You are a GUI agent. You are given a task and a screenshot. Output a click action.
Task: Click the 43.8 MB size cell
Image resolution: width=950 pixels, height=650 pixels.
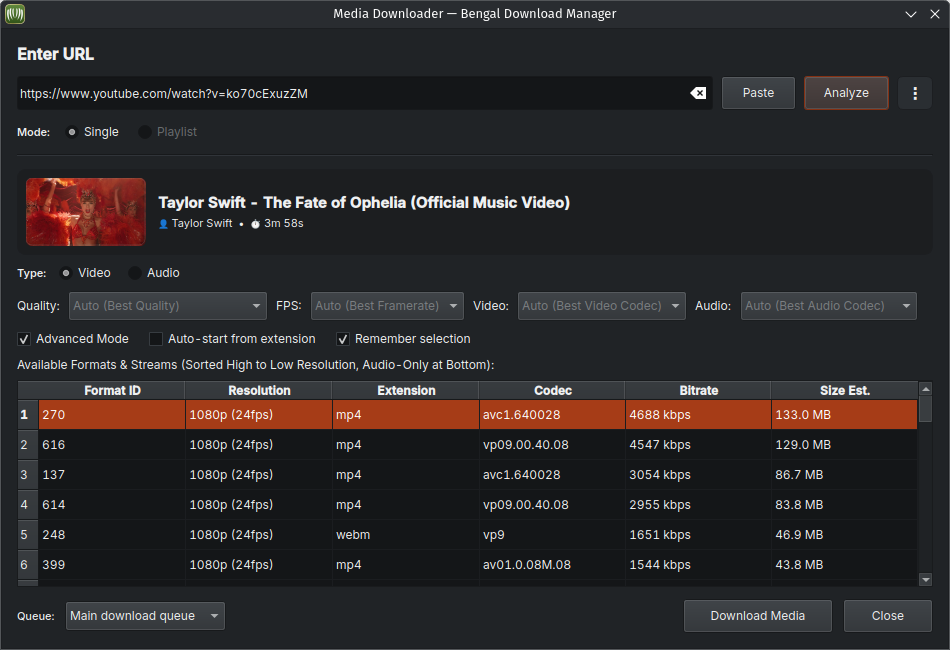click(x=845, y=565)
